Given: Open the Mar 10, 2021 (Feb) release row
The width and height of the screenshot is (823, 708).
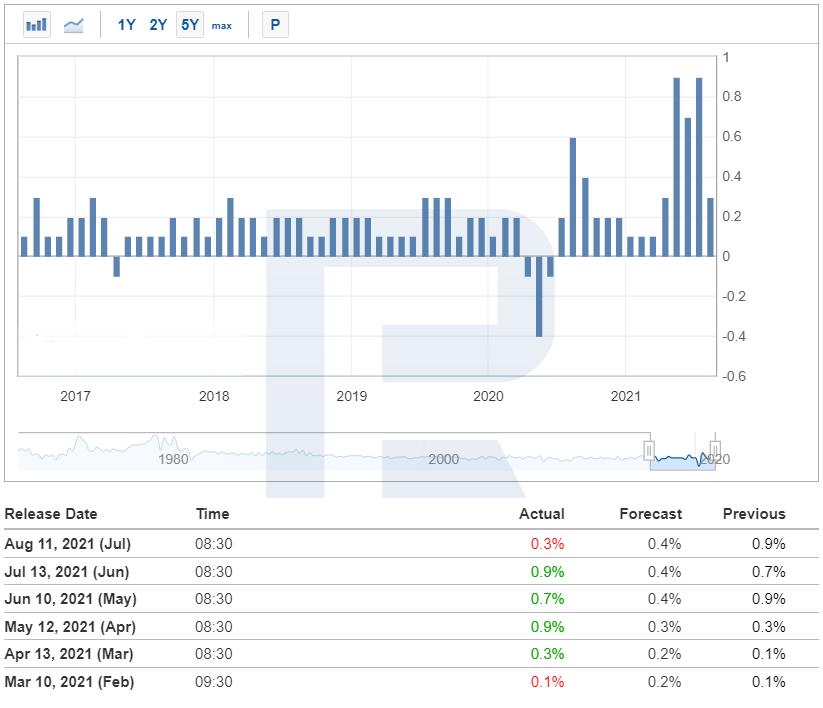Looking at the screenshot, I should pyautogui.click(x=412, y=682).
